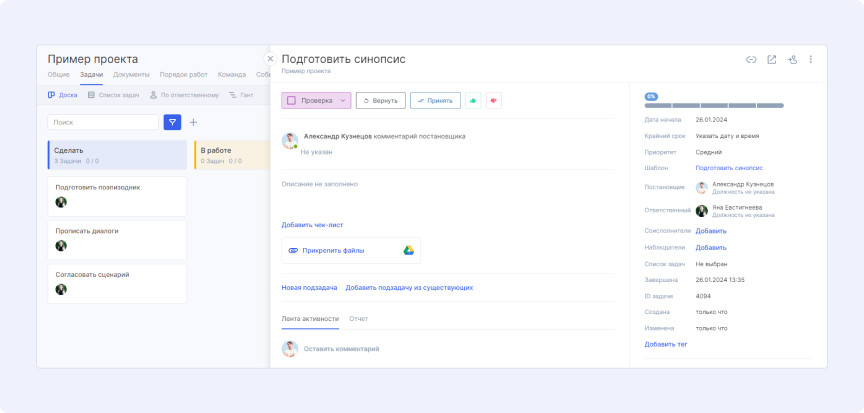
Task: Click thumbs up icon button
Action: pyautogui.click(x=473, y=101)
